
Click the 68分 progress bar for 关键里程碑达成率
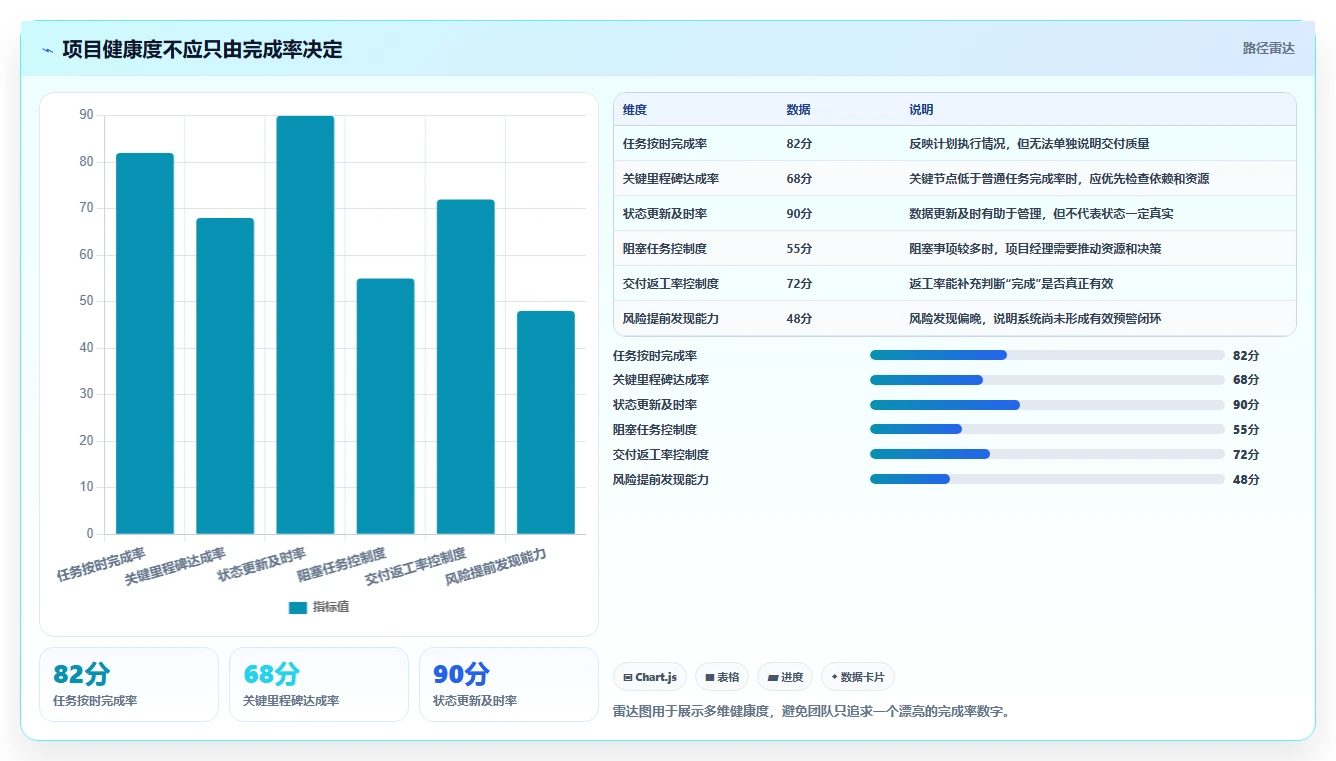tap(1047, 380)
